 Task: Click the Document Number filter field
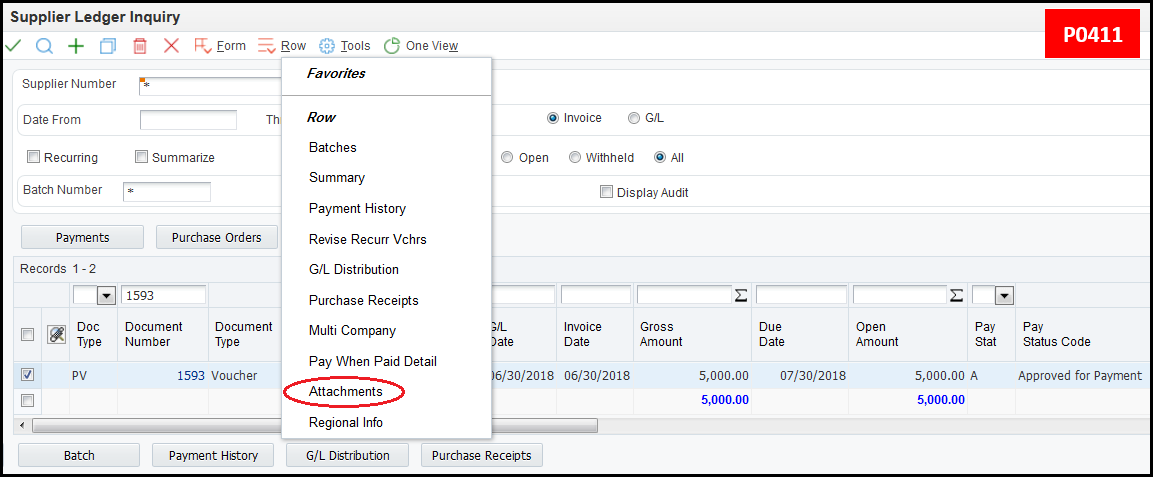click(163, 295)
